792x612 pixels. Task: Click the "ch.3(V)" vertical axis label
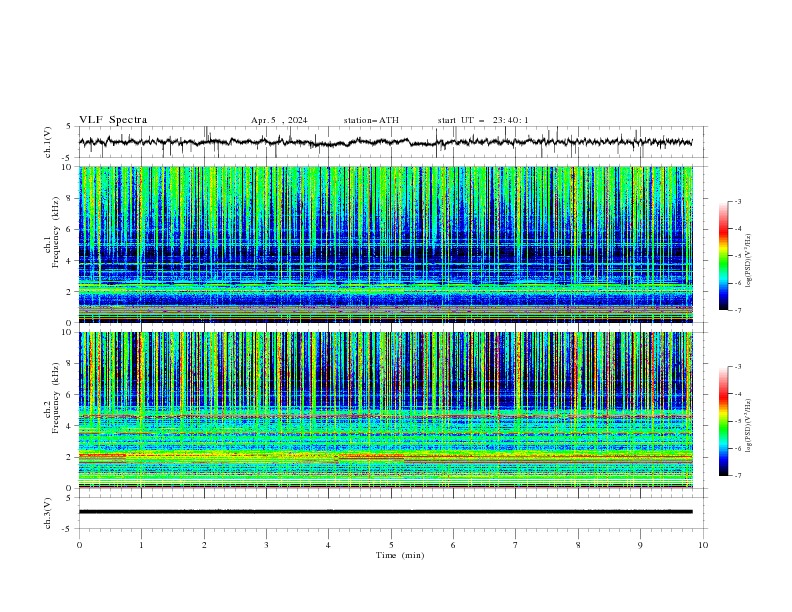pos(48,513)
